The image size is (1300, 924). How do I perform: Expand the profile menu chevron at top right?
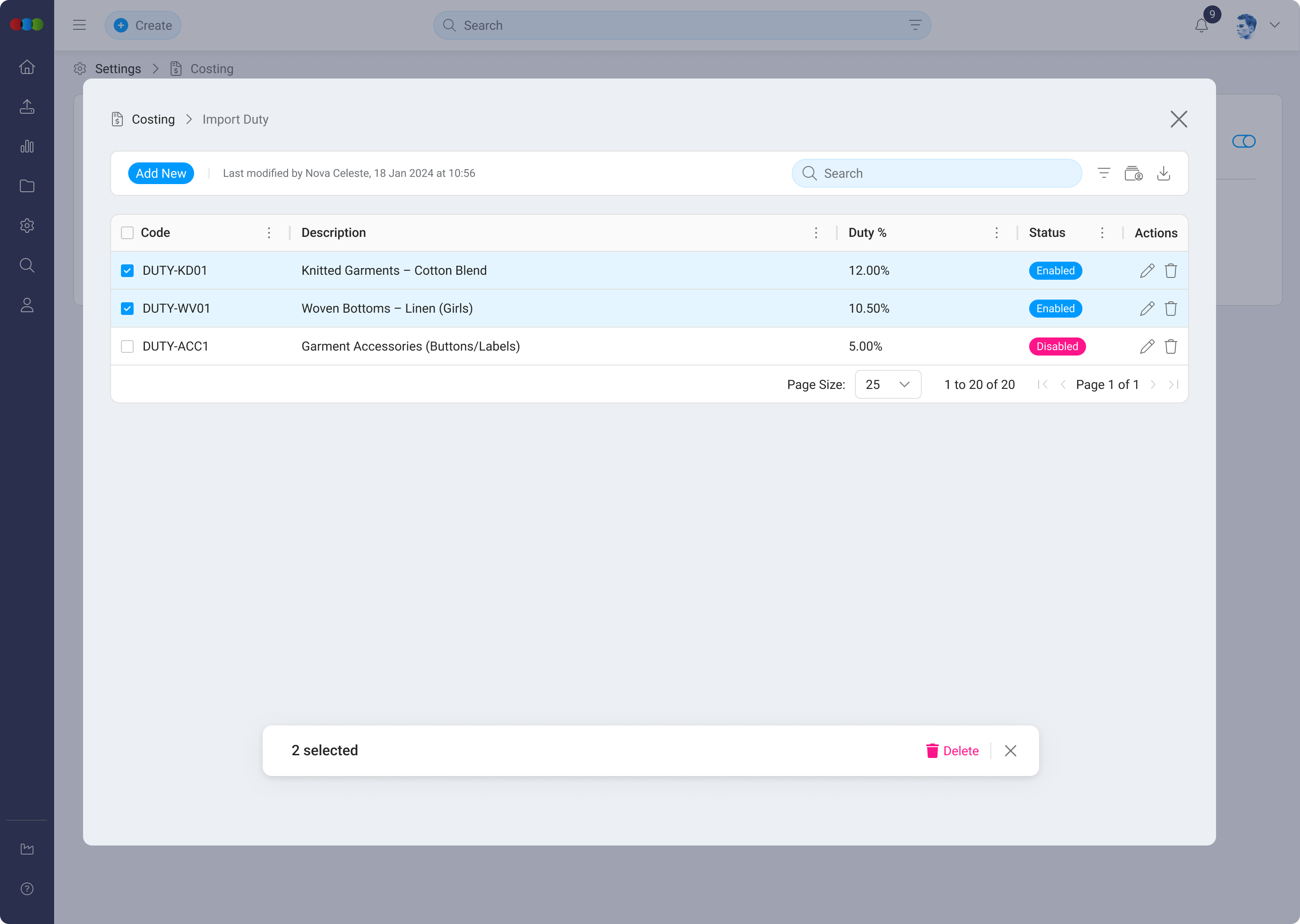pos(1275,25)
